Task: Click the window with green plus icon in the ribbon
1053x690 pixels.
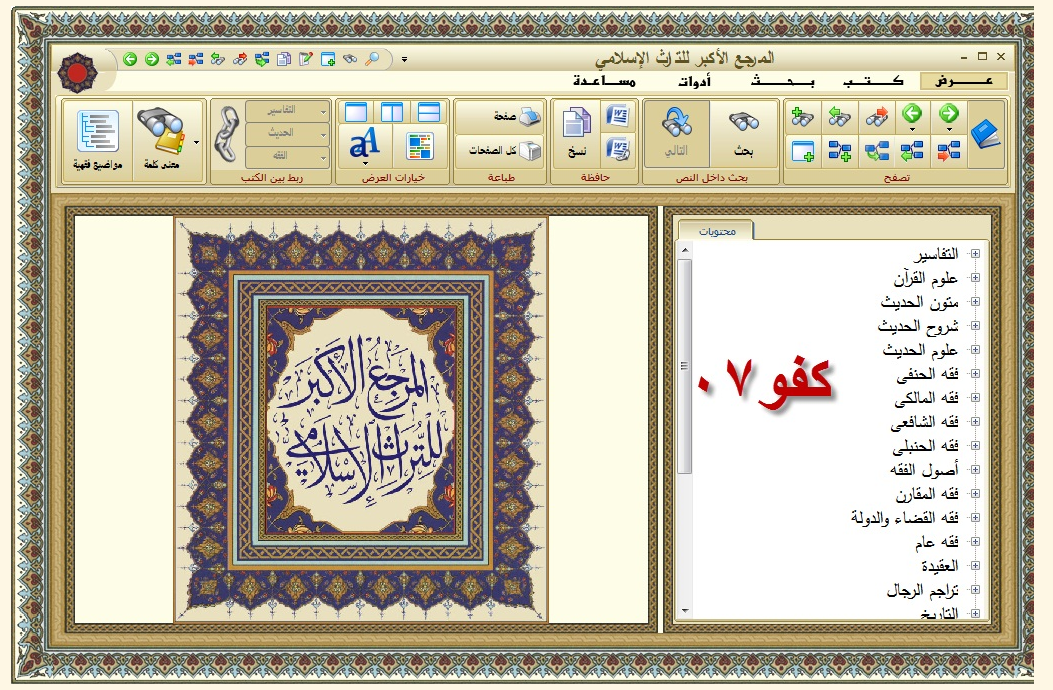Action: point(803,150)
